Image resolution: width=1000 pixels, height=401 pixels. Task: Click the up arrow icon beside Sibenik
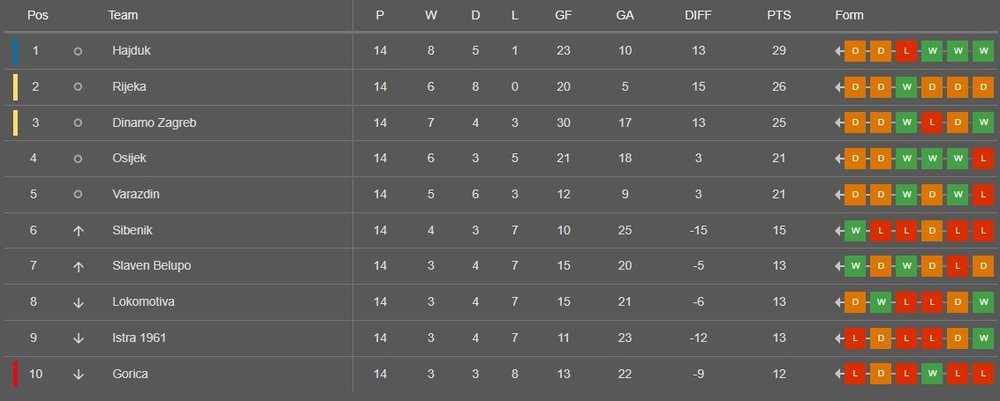(78, 231)
